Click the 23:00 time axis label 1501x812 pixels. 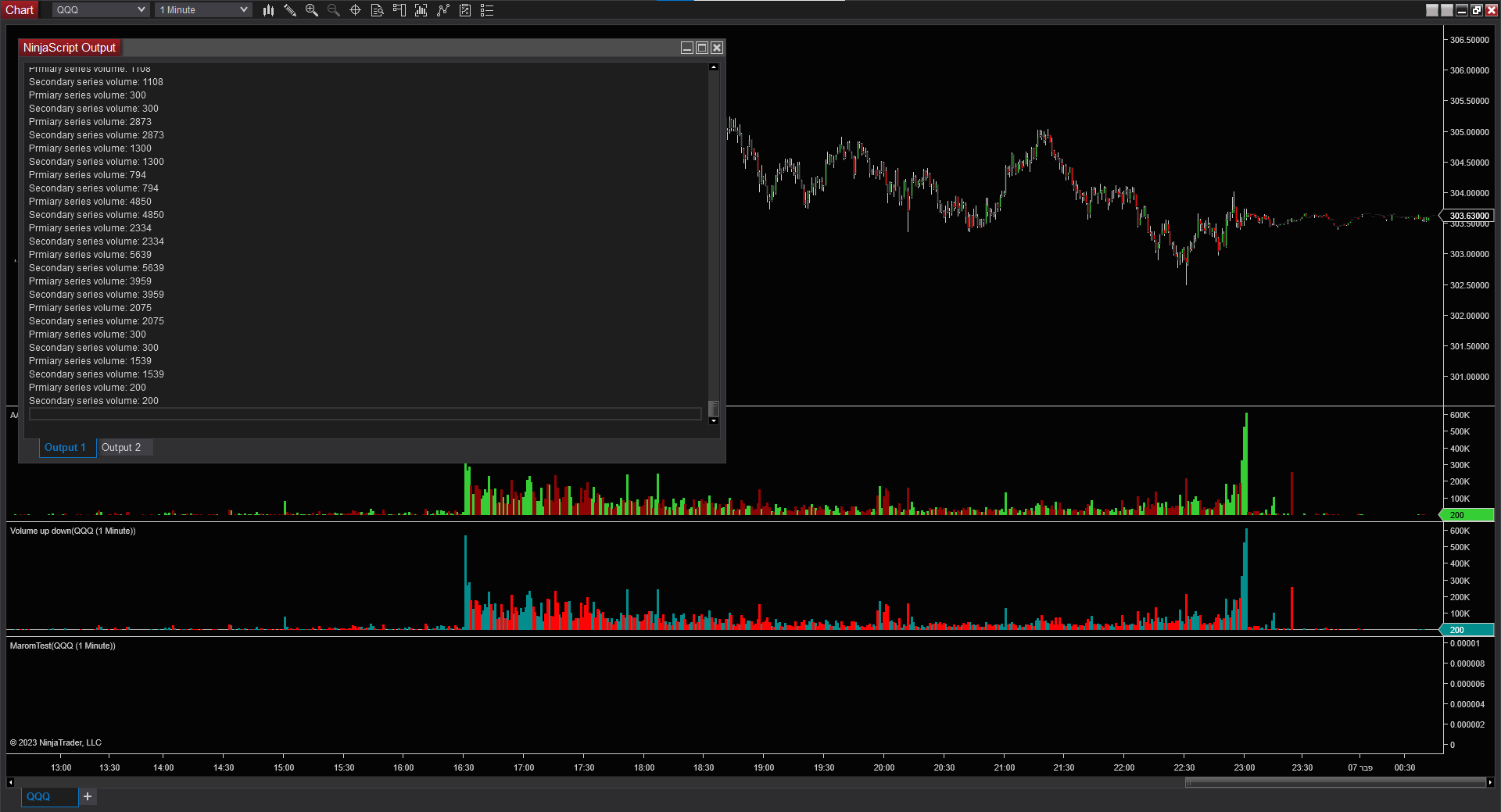point(1245,768)
